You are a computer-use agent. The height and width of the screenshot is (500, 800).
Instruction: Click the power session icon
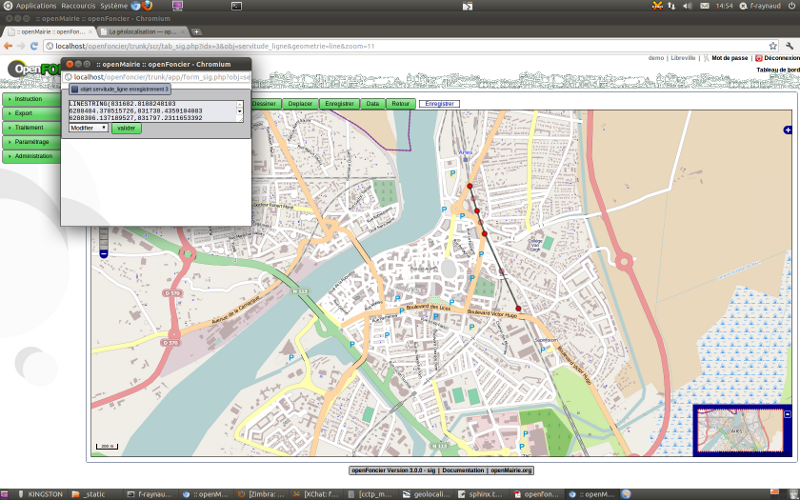point(791,6)
